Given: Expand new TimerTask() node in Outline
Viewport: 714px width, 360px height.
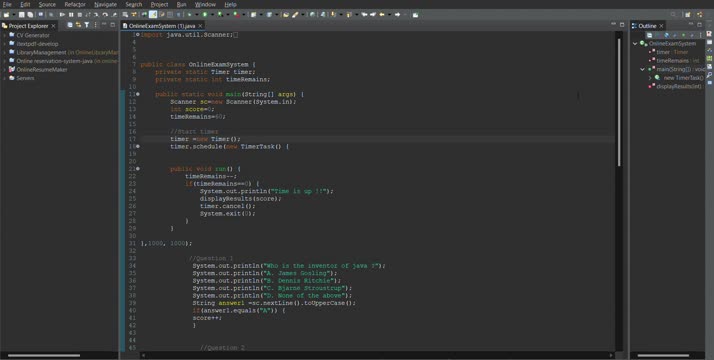Looking at the screenshot, I should click(x=650, y=78).
